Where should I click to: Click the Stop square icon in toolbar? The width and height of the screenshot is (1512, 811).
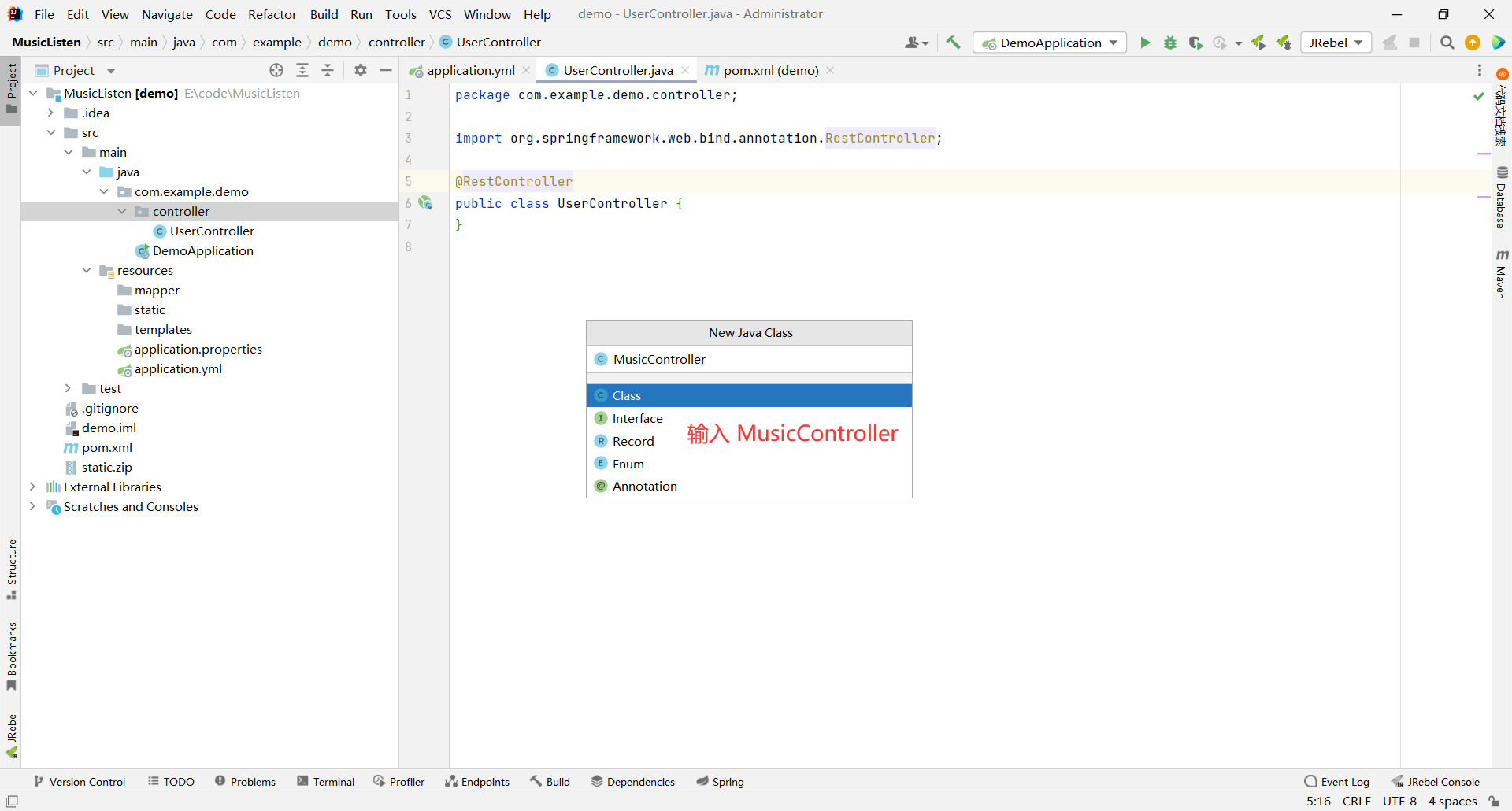point(1414,43)
